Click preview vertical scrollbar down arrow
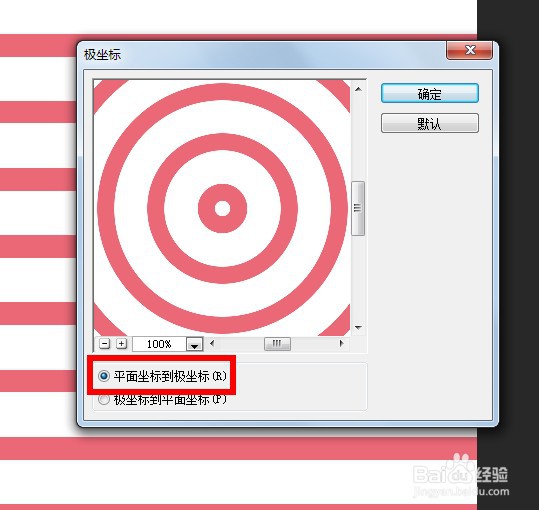This screenshot has height=510, width=539. (x=358, y=328)
